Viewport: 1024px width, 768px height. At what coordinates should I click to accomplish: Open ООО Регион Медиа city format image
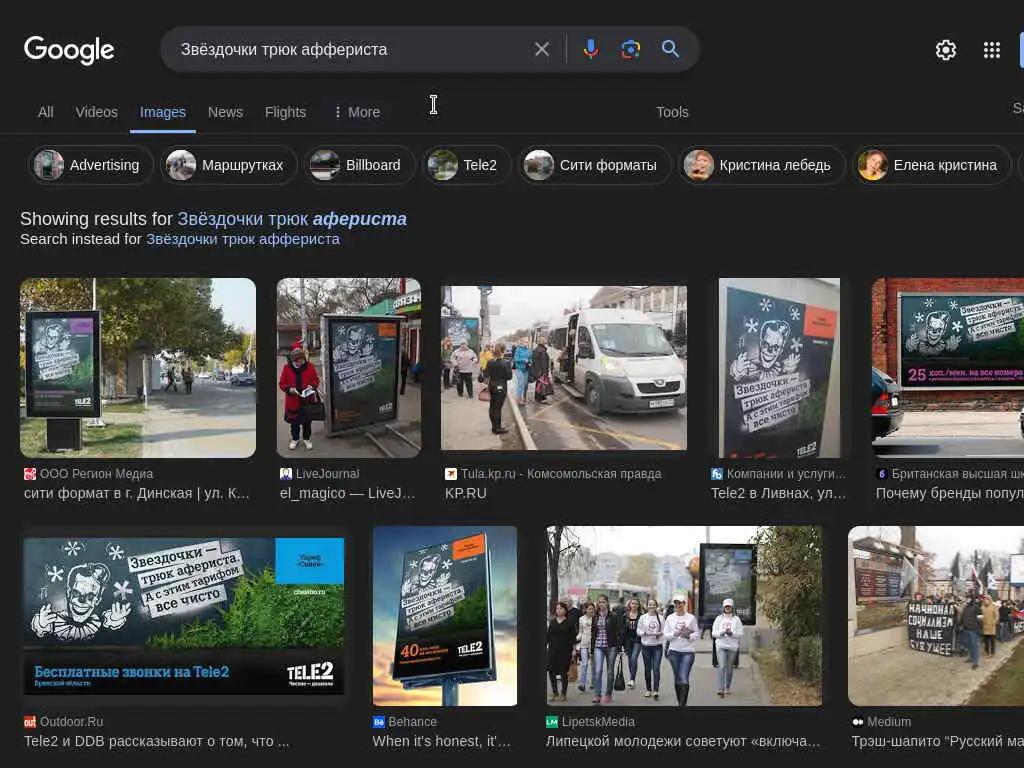tap(138, 368)
